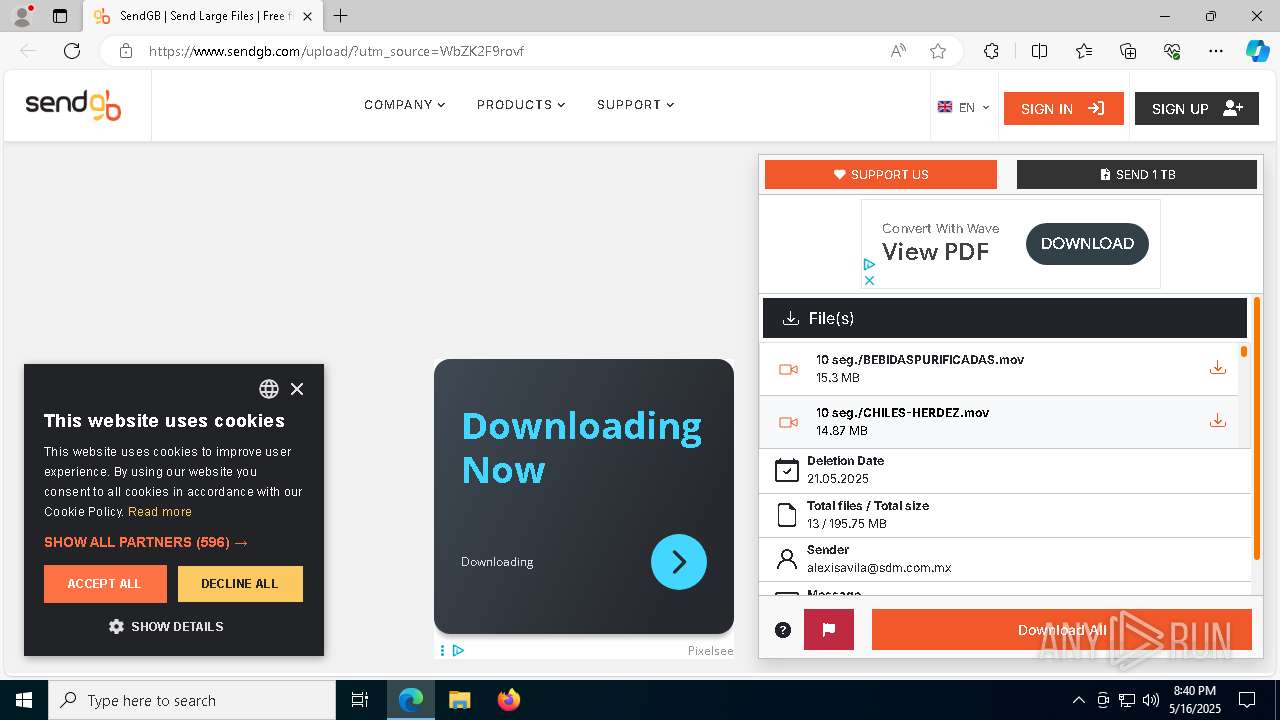Click DOWNLOAD button in View PDF ad
This screenshot has width=1280, height=720.
click(1087, 244)
